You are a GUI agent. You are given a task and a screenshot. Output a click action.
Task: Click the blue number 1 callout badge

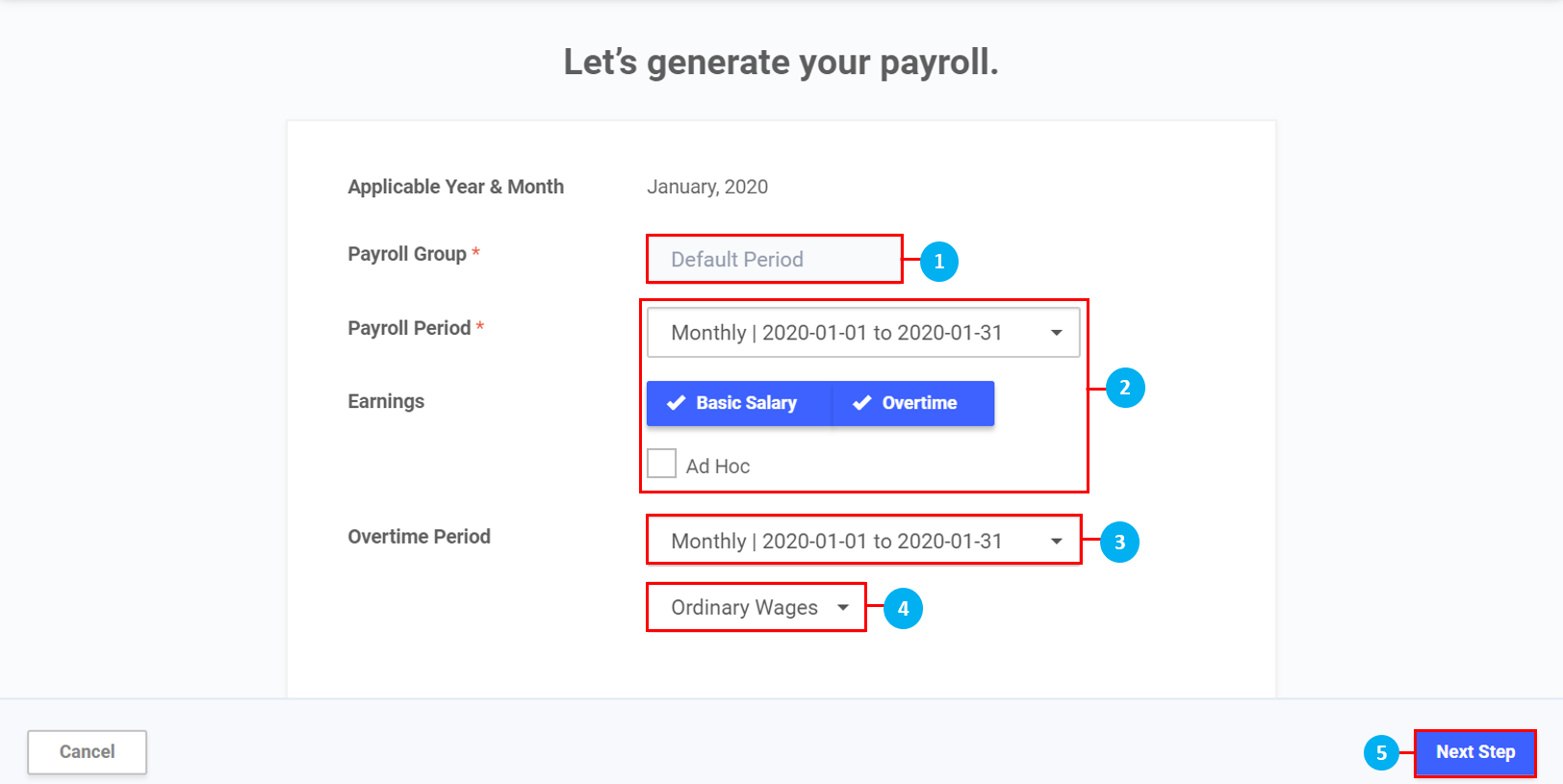click(938, 262)
